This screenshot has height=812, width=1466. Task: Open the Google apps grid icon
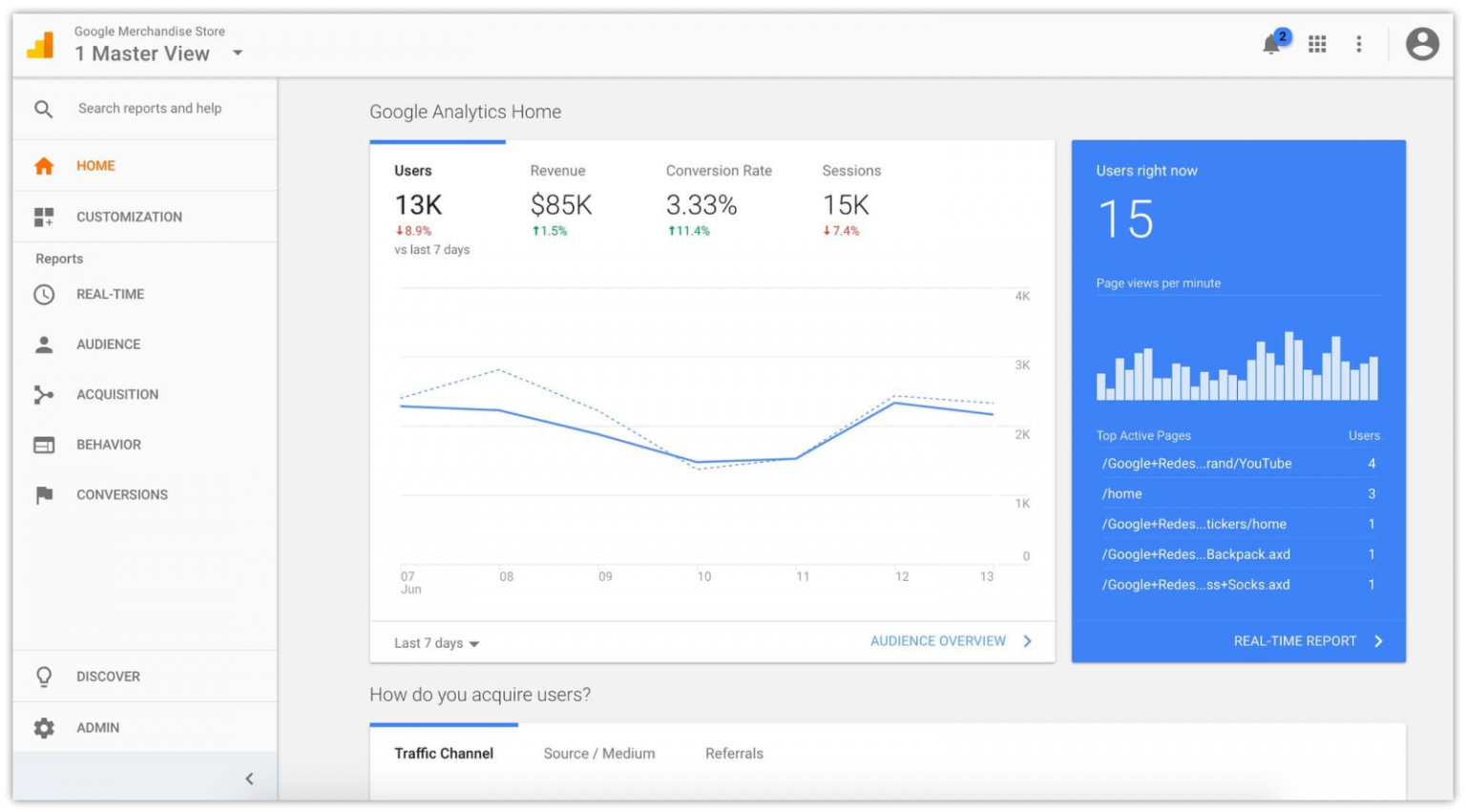1317,44
